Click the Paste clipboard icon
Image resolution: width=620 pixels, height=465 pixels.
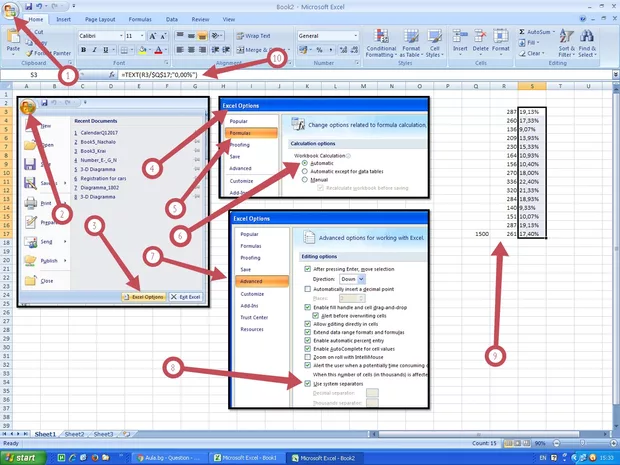tap(13, 37)
